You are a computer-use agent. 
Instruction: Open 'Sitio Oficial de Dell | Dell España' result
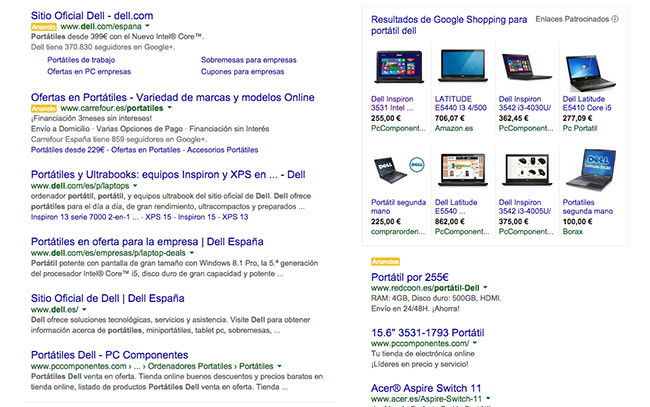click(x=108, y=298)
